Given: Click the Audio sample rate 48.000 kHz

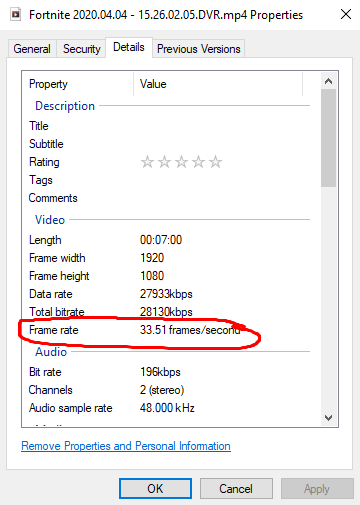Looking at the screenshot, I should coord(167,408).
